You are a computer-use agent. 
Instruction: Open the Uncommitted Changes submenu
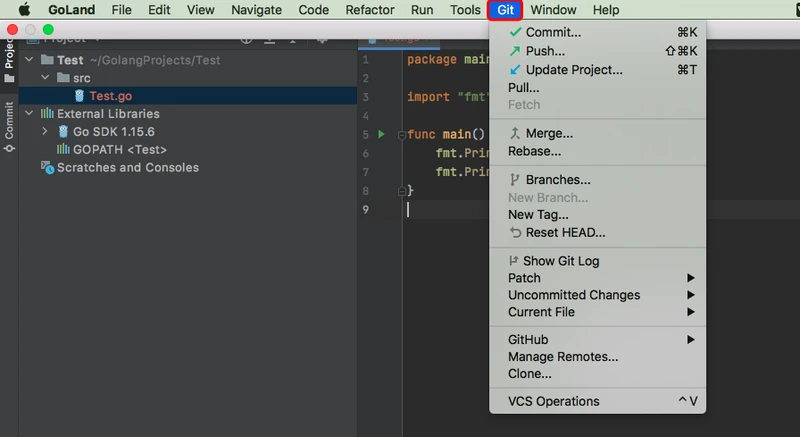click(597, 295)
